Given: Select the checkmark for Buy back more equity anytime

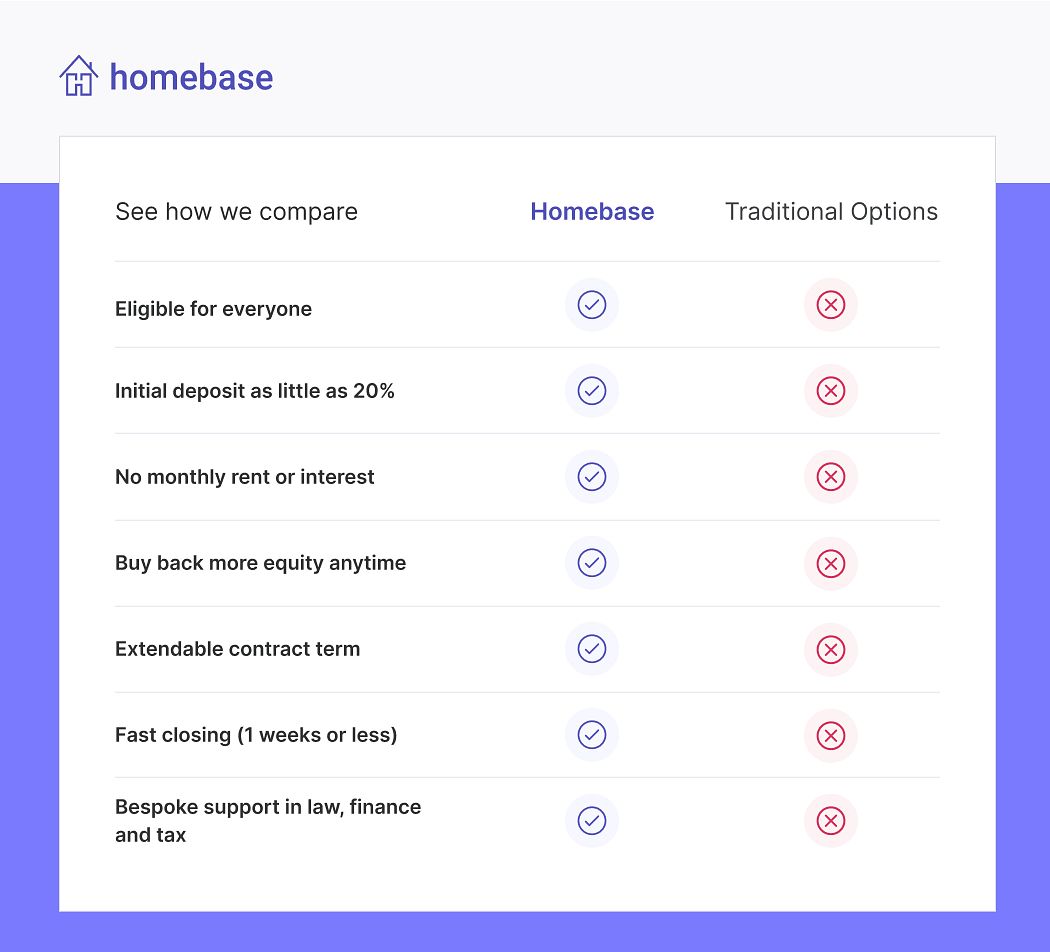Looking at the screenshot, I should [x=592, y=563].
